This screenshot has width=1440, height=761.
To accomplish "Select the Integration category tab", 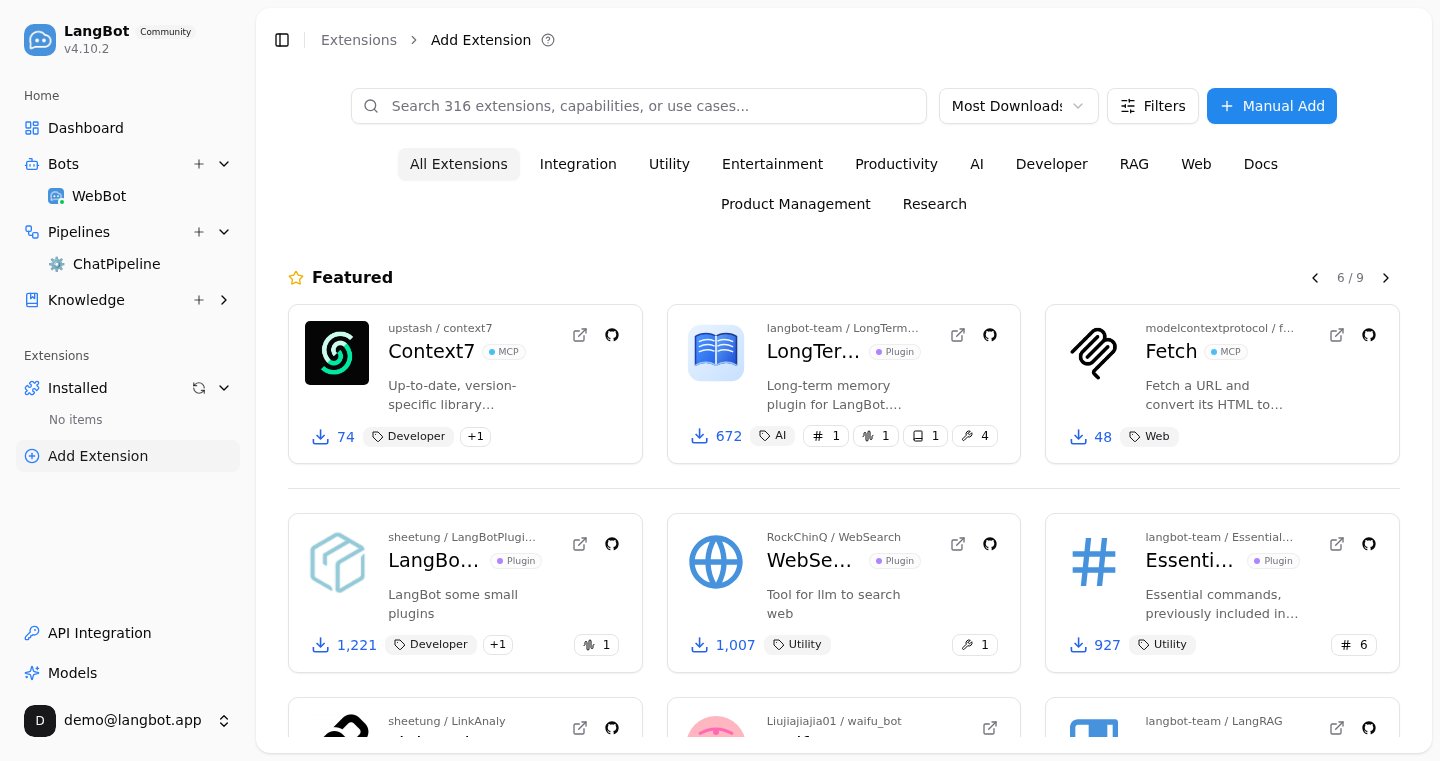I will [578, 164].
